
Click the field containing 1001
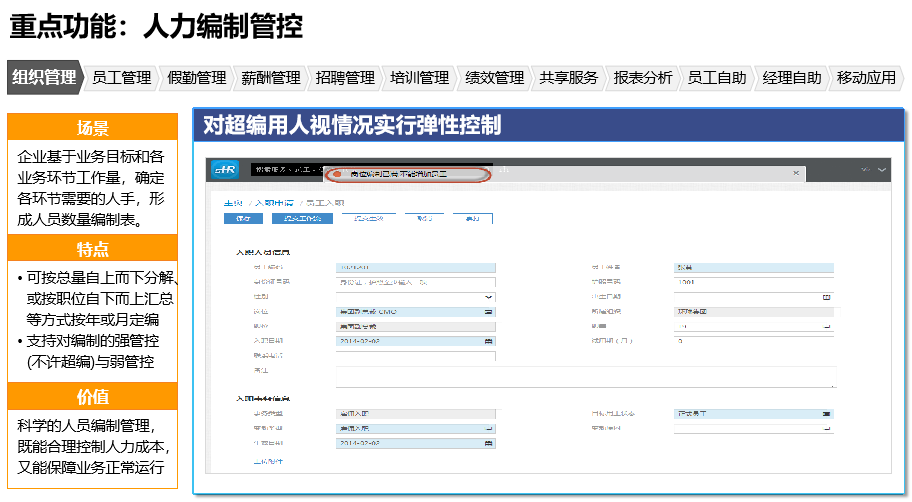tap(754, 283)
